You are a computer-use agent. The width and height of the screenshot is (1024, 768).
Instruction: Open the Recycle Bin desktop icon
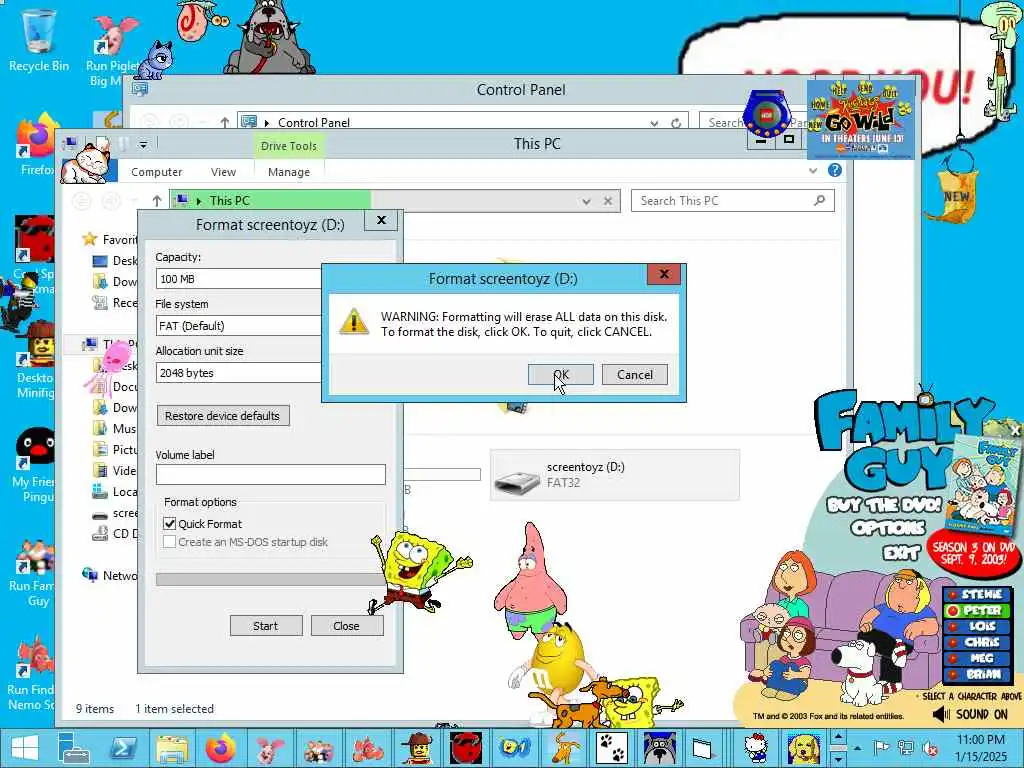[x=39, y=39]
